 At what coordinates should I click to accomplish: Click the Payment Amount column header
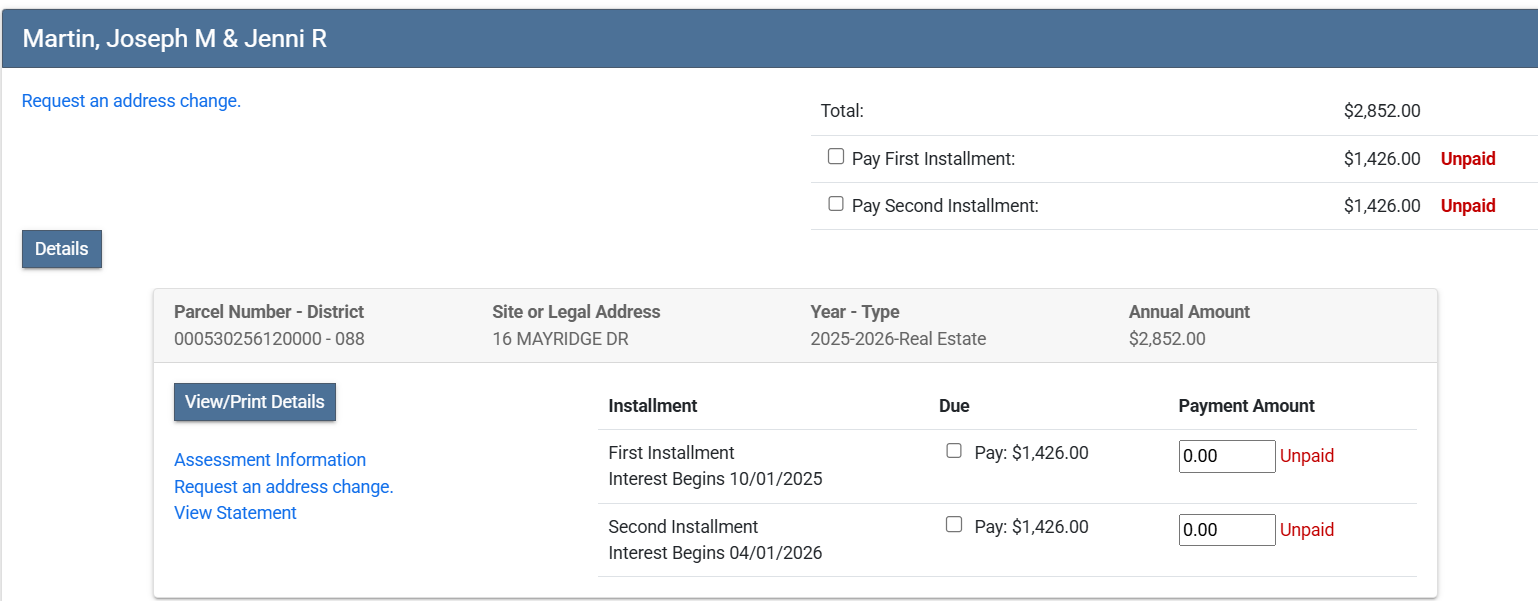[x=1246, y=406]
